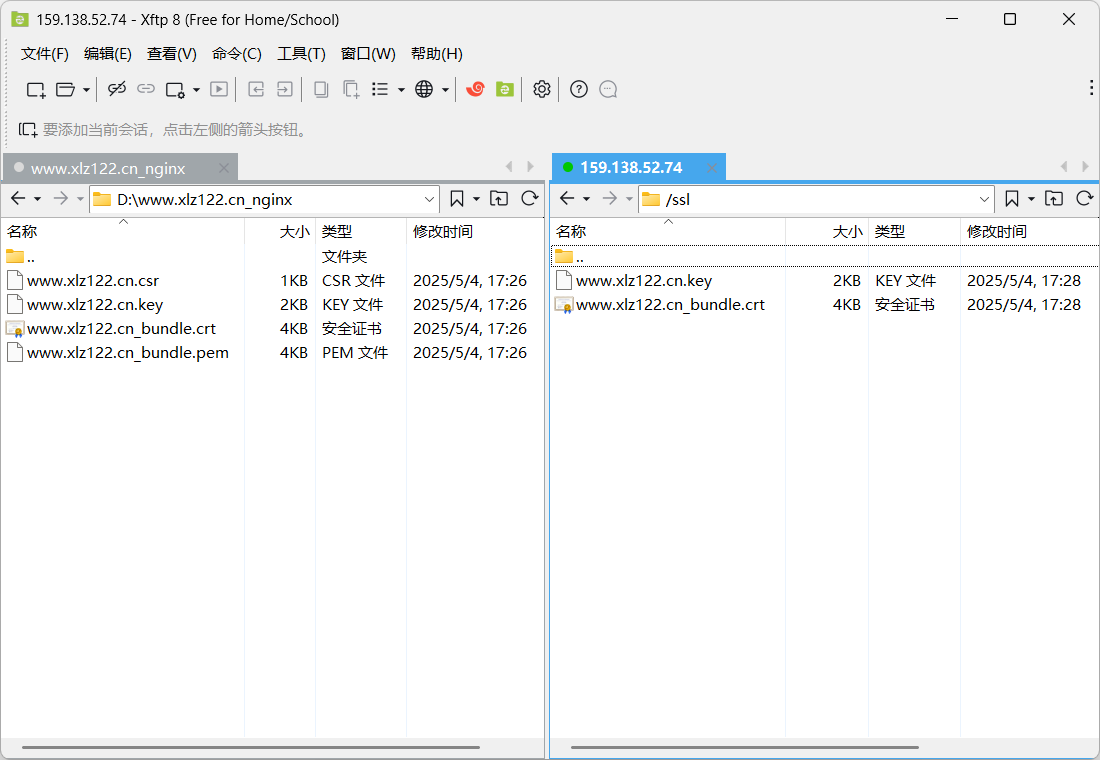
Task: Go back in the remote pane
Action: point(567,199)
